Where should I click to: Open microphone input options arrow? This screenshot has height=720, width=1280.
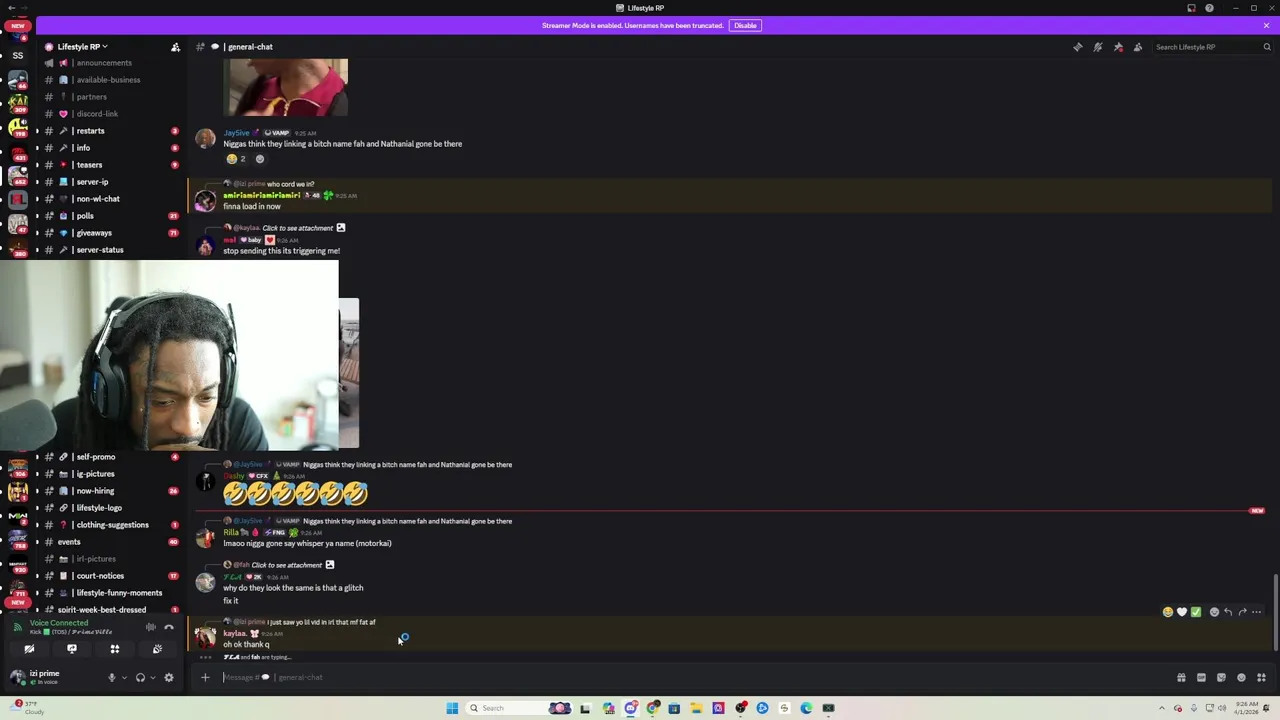[x=124, y=678]
